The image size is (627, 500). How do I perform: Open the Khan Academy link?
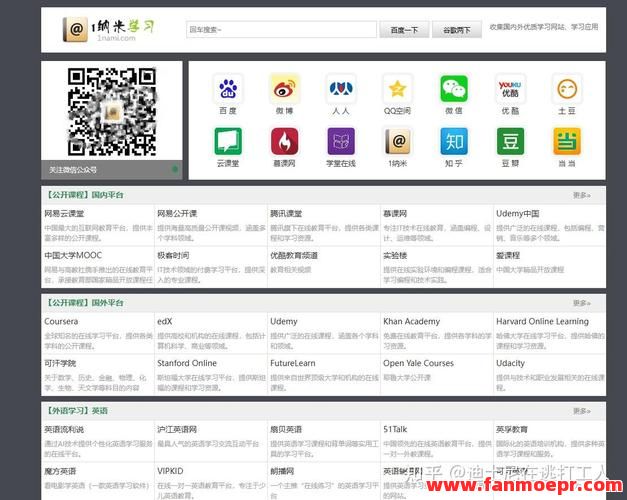(x=411, y=321)
